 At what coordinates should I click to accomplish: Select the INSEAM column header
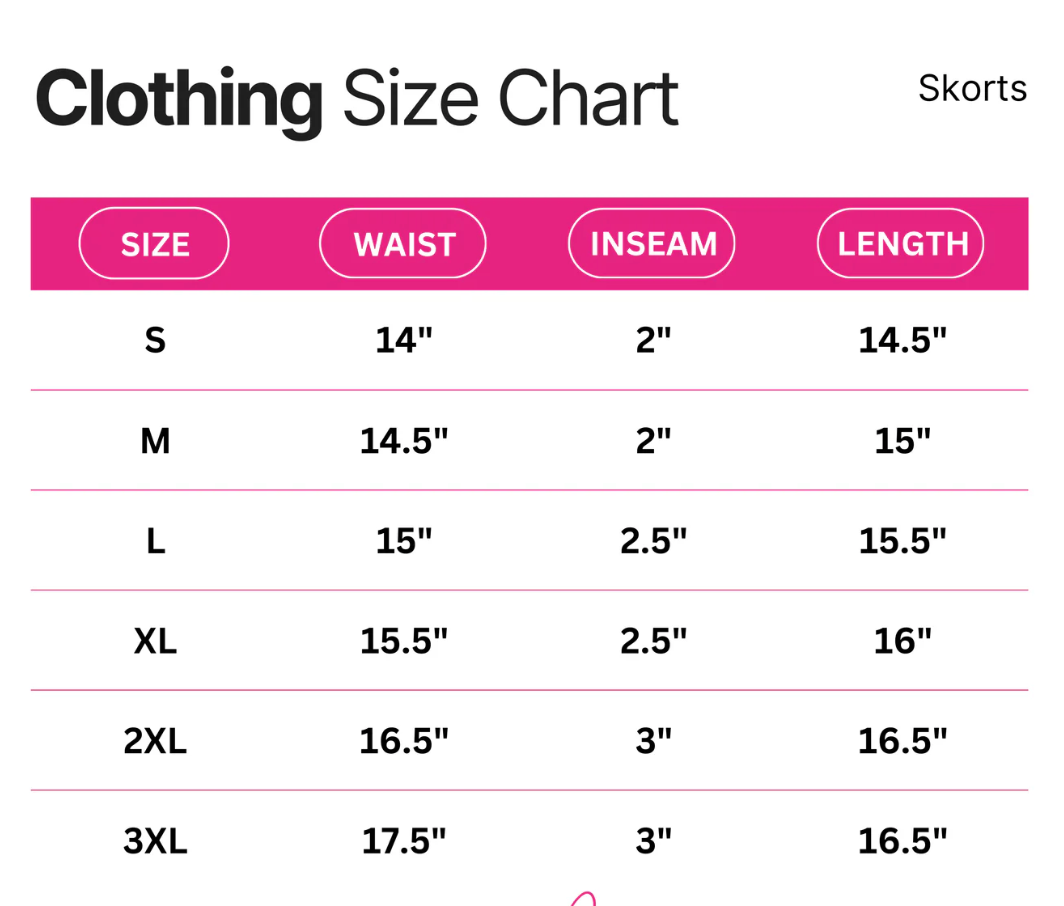tap(652, 243)
